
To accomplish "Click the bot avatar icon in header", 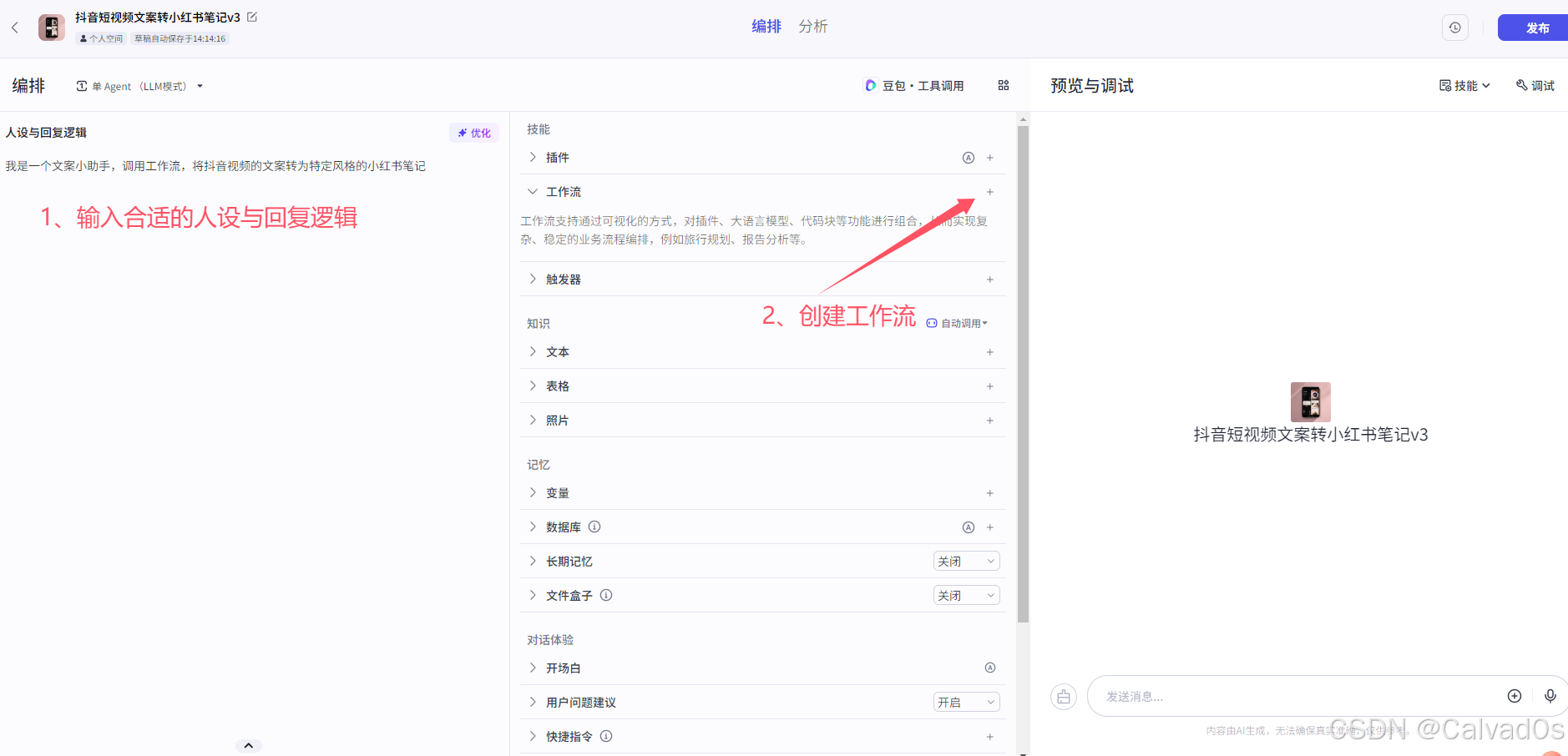I will 52,28.
